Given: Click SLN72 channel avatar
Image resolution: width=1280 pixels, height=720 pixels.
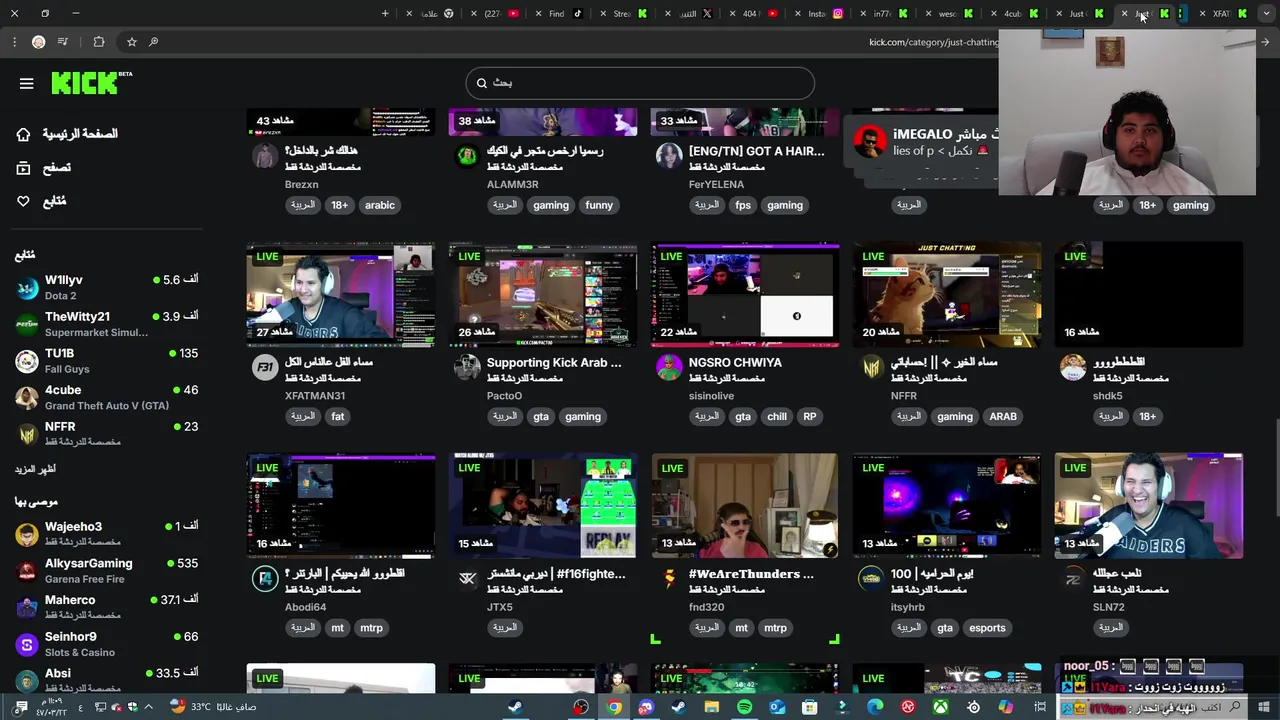Looking at the screenshot, I should tap(1073, 578).
